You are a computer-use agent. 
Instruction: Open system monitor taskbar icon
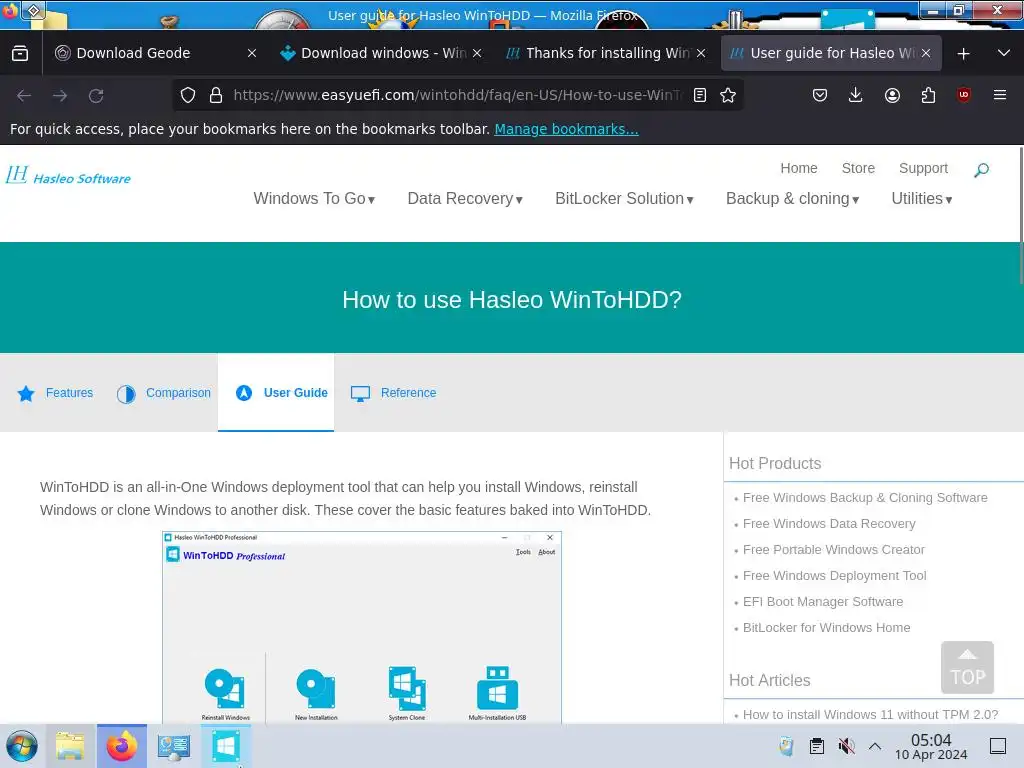[x=174, y=746]
